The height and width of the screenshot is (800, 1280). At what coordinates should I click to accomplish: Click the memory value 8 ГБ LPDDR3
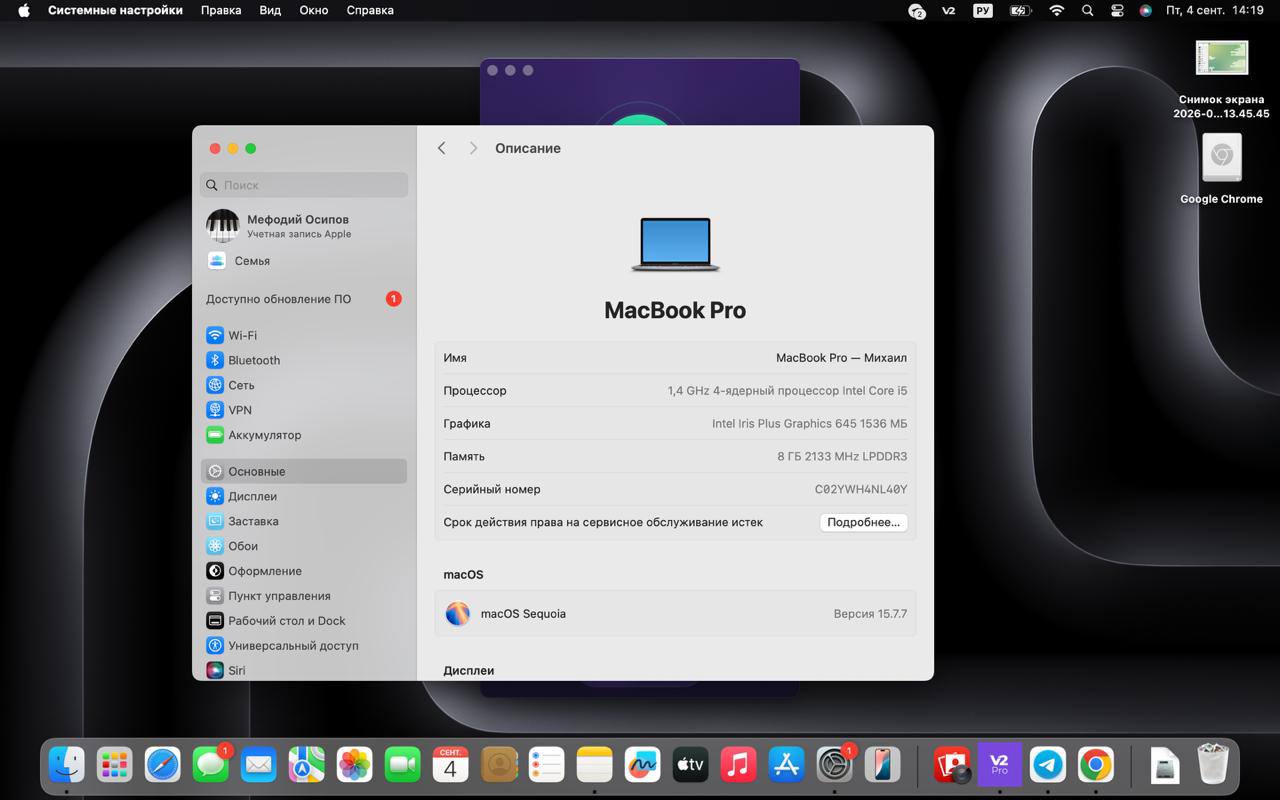click(x=842, y=457)
